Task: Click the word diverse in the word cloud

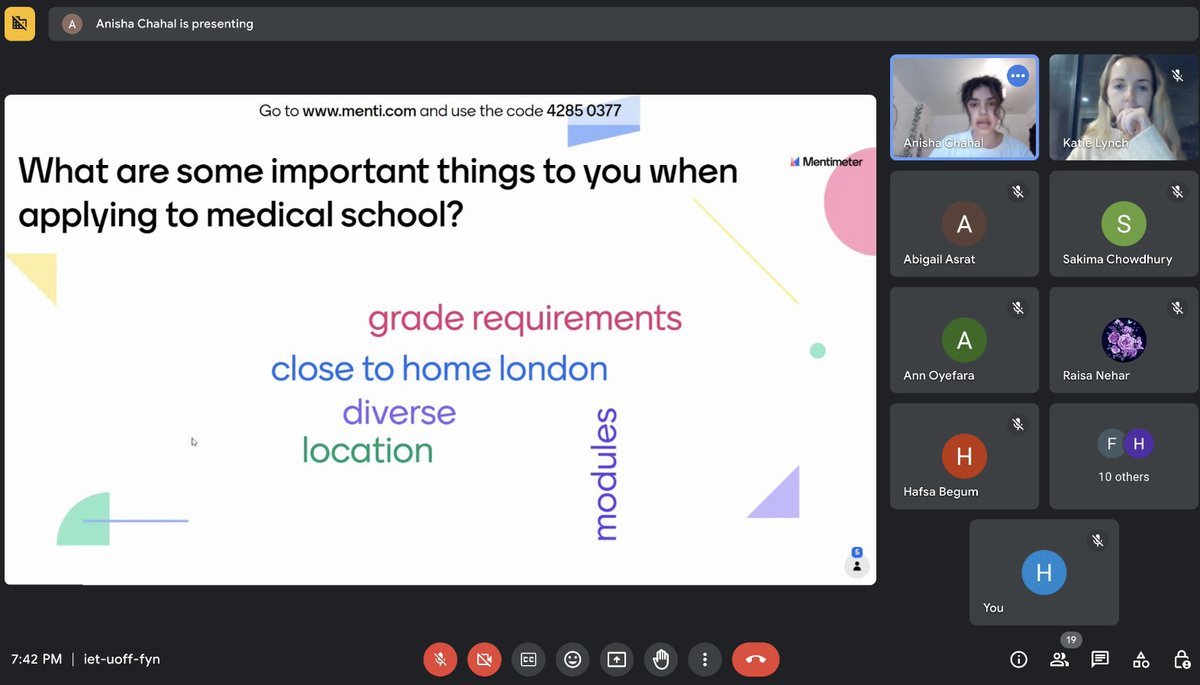Action: click(399, 412)
